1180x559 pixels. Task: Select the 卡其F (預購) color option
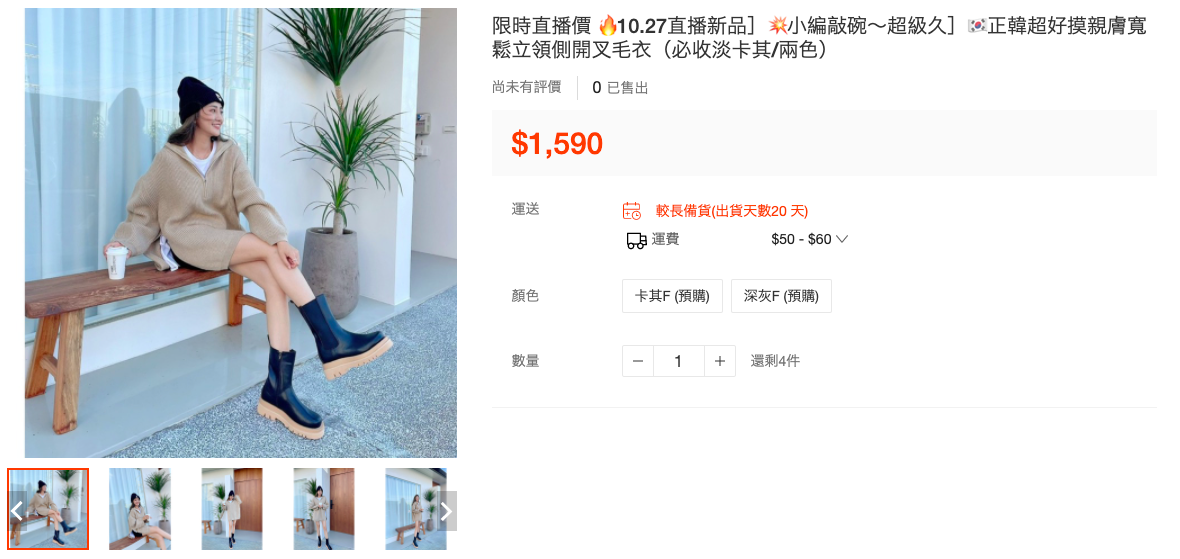coord(672,296)
